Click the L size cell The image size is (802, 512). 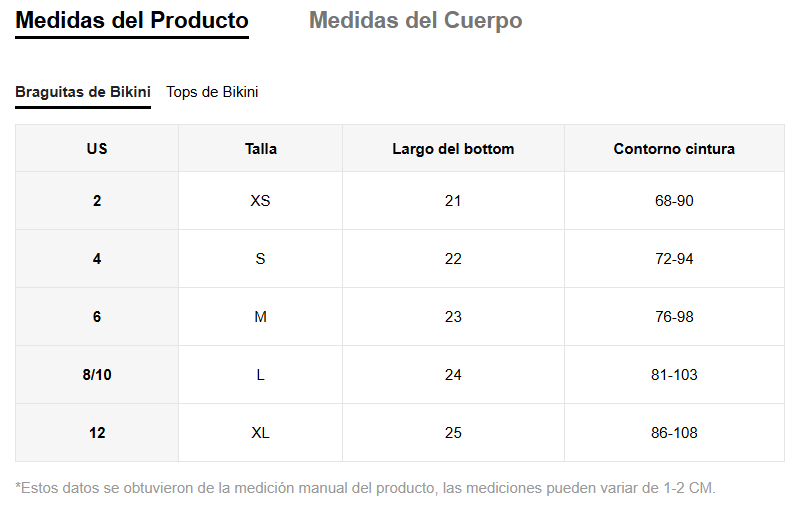coord(260,375)
